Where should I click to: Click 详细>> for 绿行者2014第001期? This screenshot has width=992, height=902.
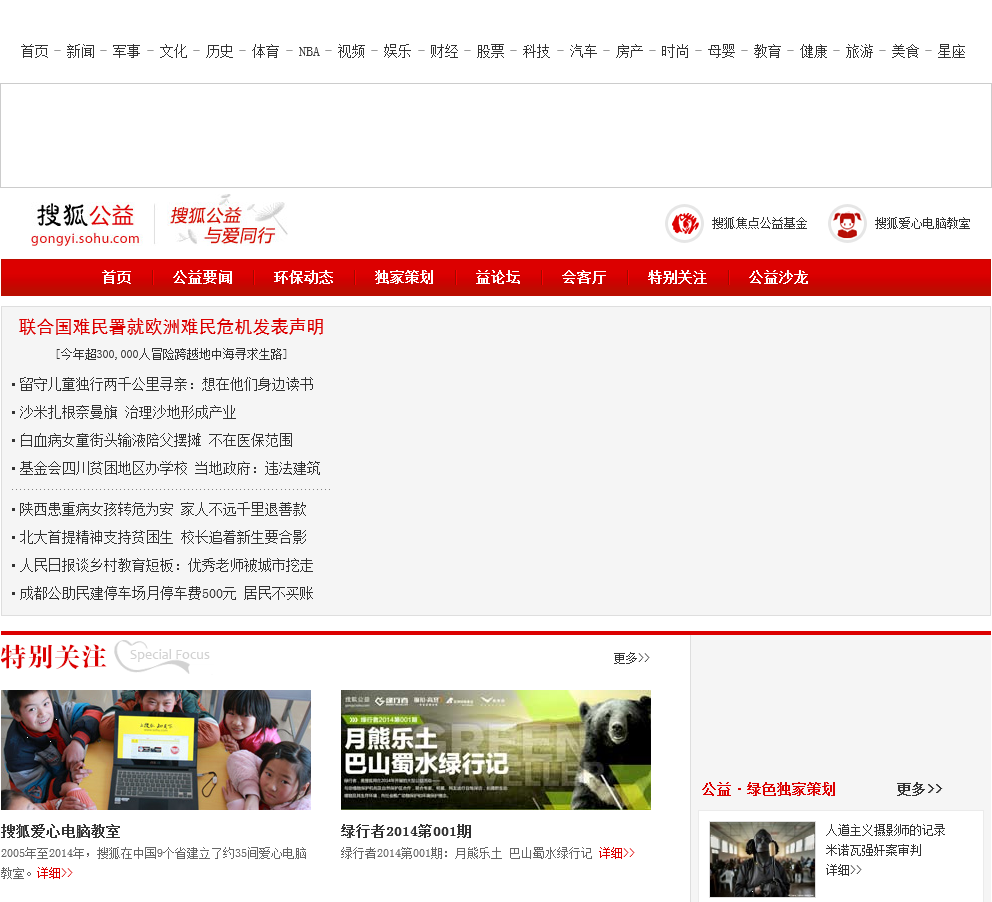[x=617, y=853]
